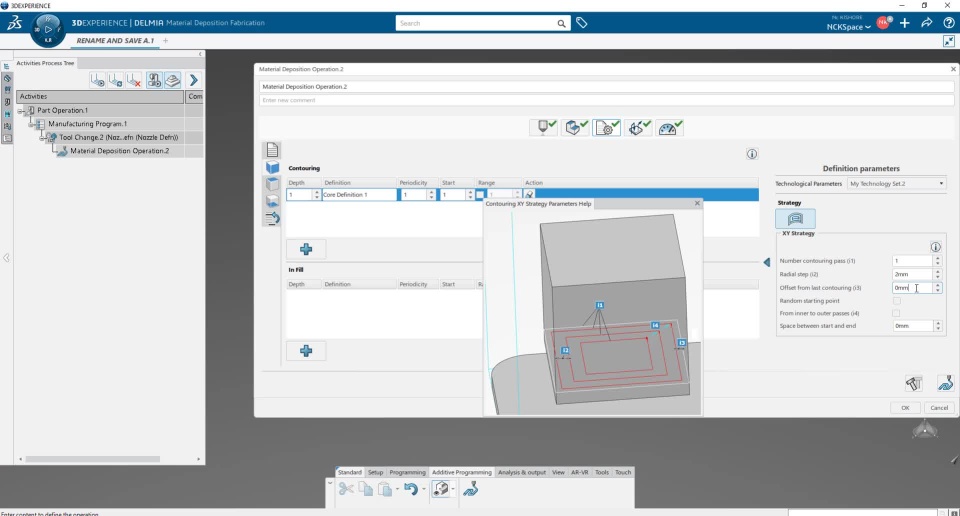Collapse the Definition parameters panel arrow

pos(767,262)
